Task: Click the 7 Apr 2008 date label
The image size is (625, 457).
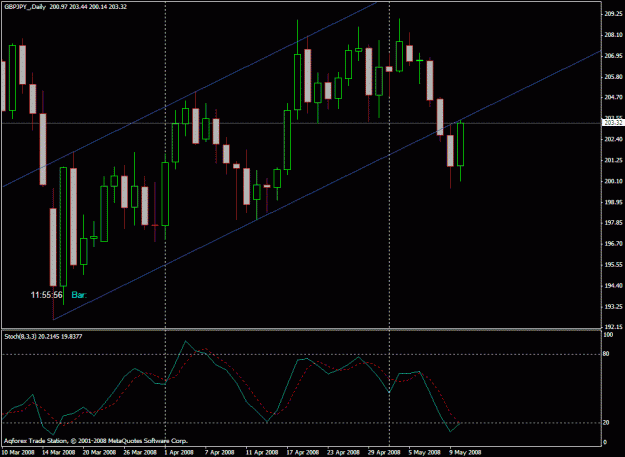Action: 220,453
